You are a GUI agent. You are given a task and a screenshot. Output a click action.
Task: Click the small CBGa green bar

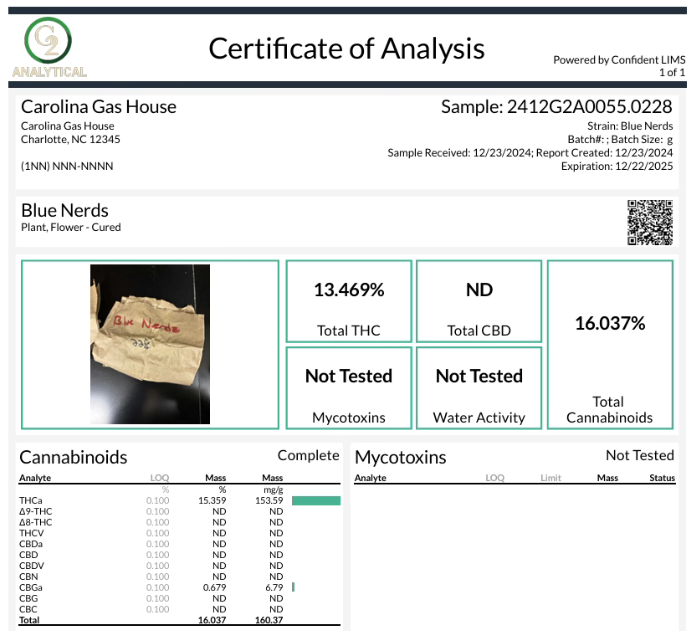(293, 587)
